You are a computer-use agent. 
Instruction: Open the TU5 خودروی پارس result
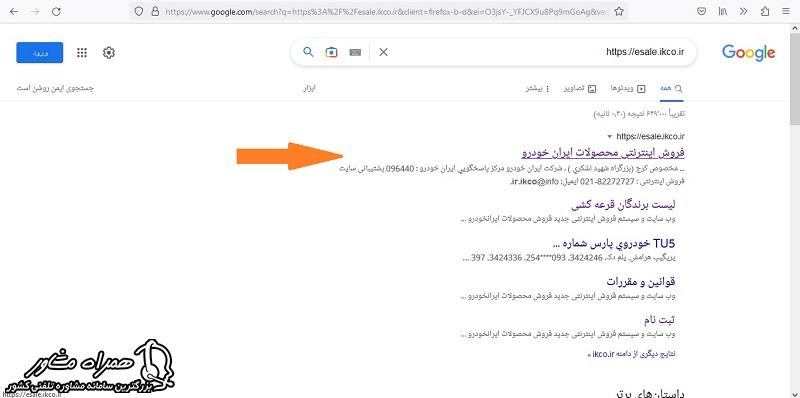coord(614,243)
